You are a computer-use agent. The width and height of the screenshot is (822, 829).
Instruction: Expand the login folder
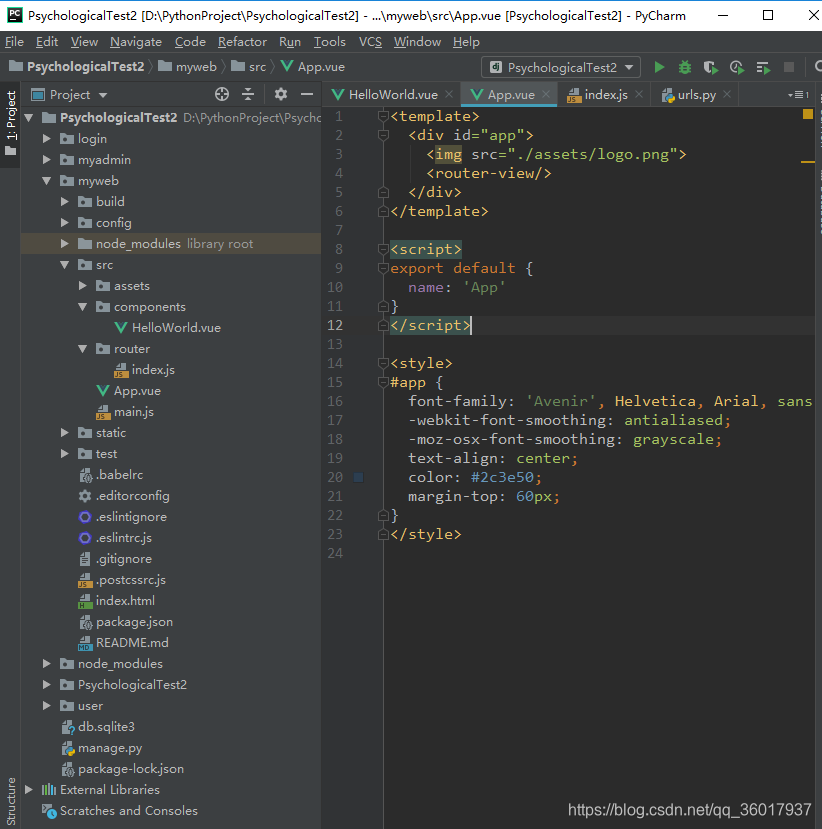[x=47, y=139]
